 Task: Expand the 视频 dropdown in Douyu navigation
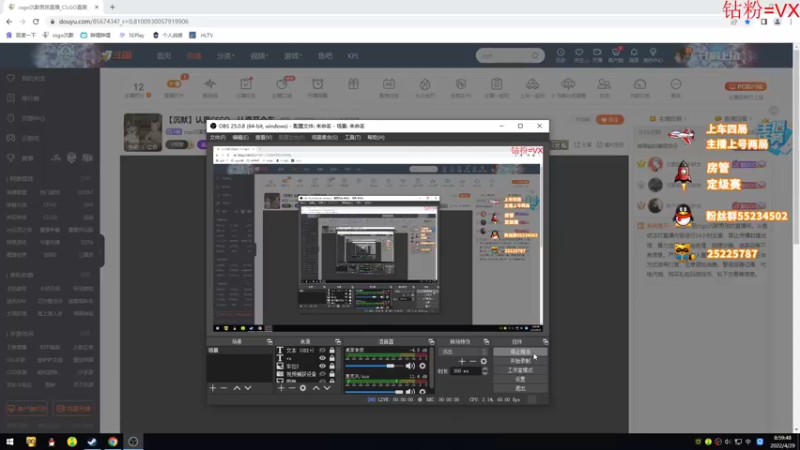[259, 56]
